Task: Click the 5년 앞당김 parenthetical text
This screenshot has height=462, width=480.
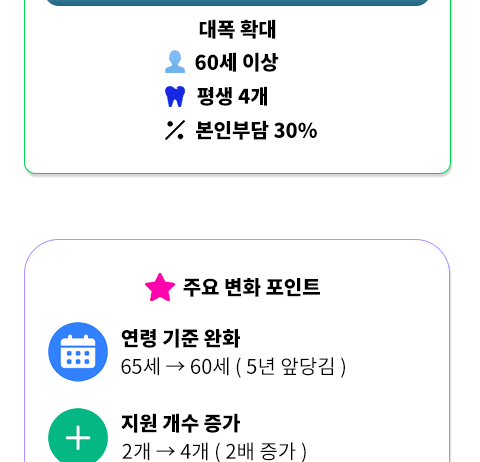Action: point(291,367)
